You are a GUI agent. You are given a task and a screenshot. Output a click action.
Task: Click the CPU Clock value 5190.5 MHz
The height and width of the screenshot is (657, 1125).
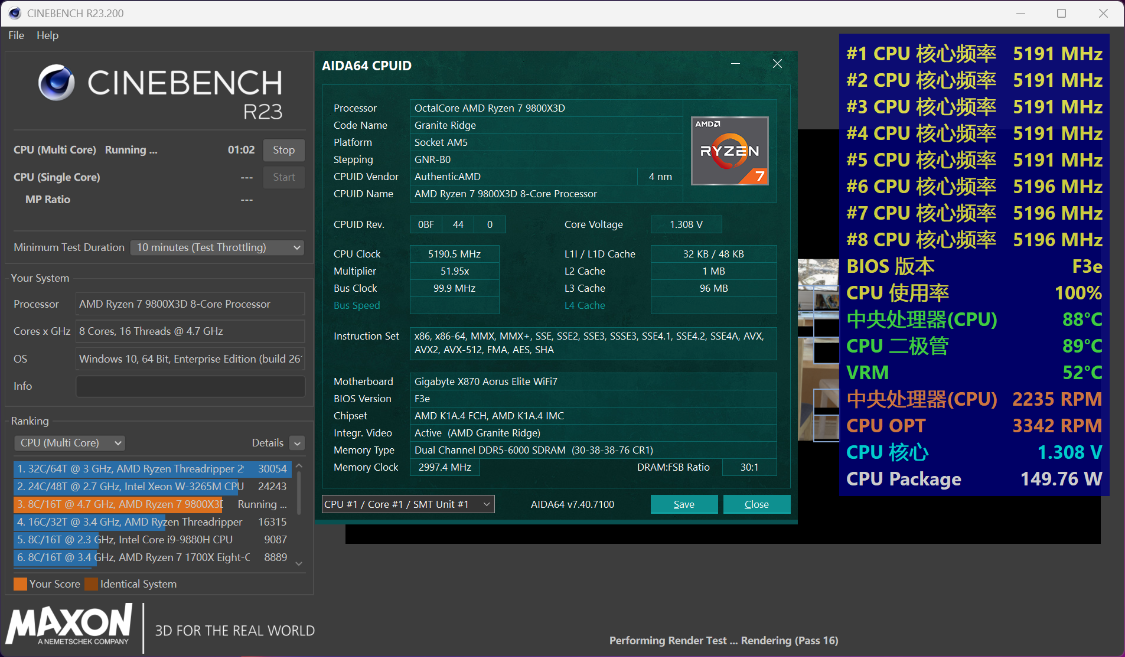pos(454,254)
